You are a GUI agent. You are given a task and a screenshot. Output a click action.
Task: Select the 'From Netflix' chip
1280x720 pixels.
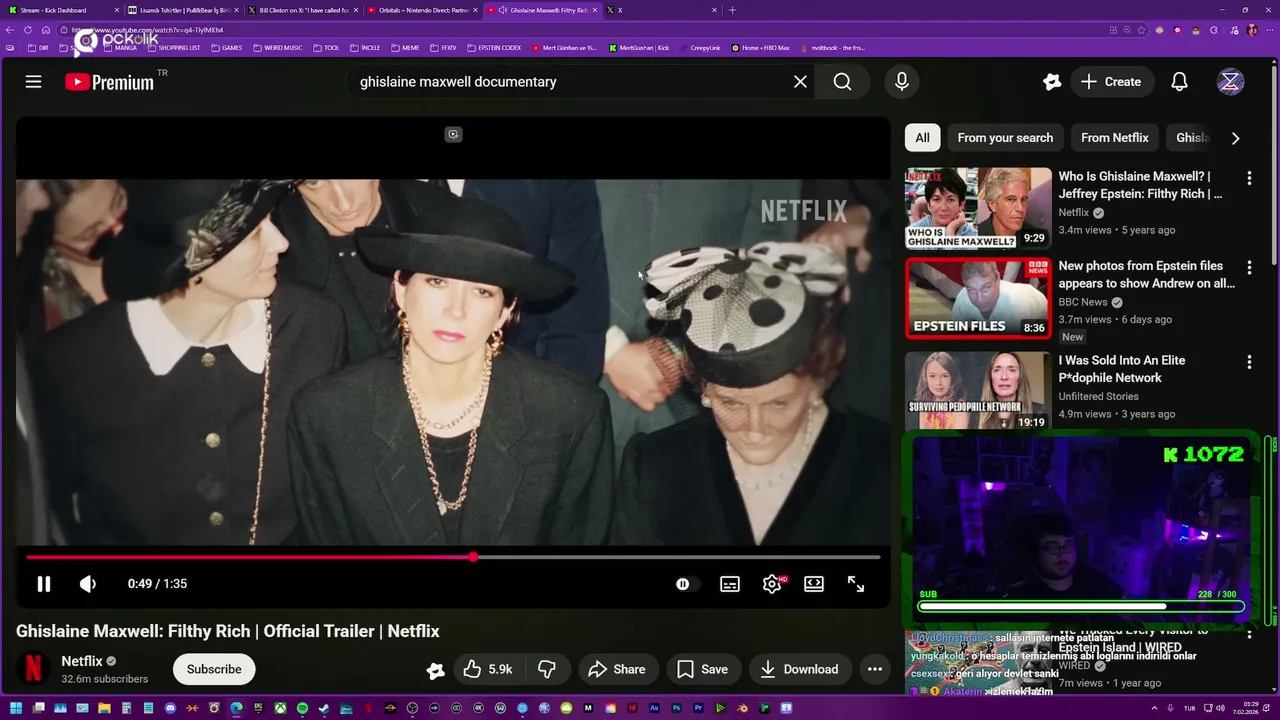[x=1114, y=138]
